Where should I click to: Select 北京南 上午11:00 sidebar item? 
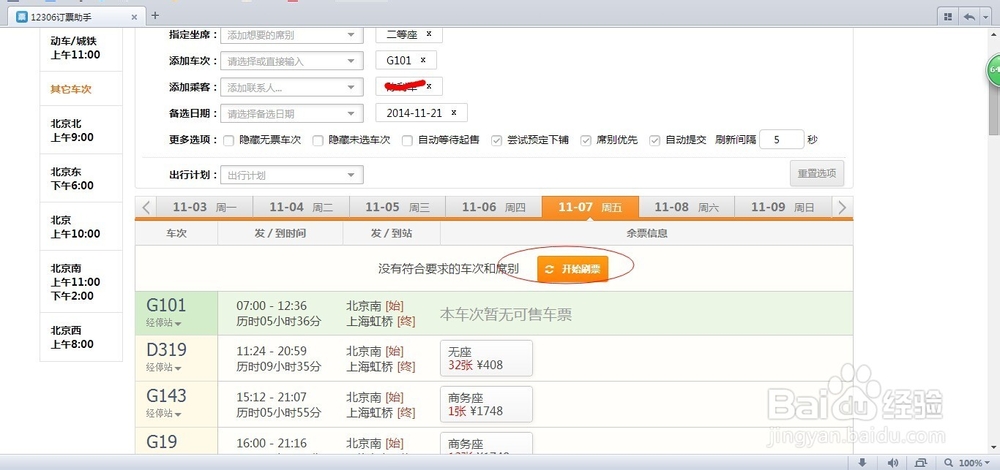81,282
